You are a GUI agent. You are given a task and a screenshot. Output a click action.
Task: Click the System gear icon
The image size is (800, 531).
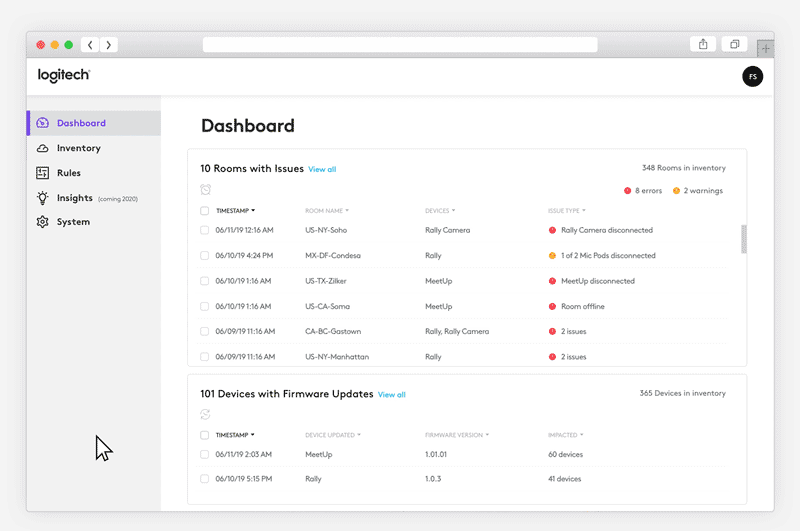tap(42, 222)
